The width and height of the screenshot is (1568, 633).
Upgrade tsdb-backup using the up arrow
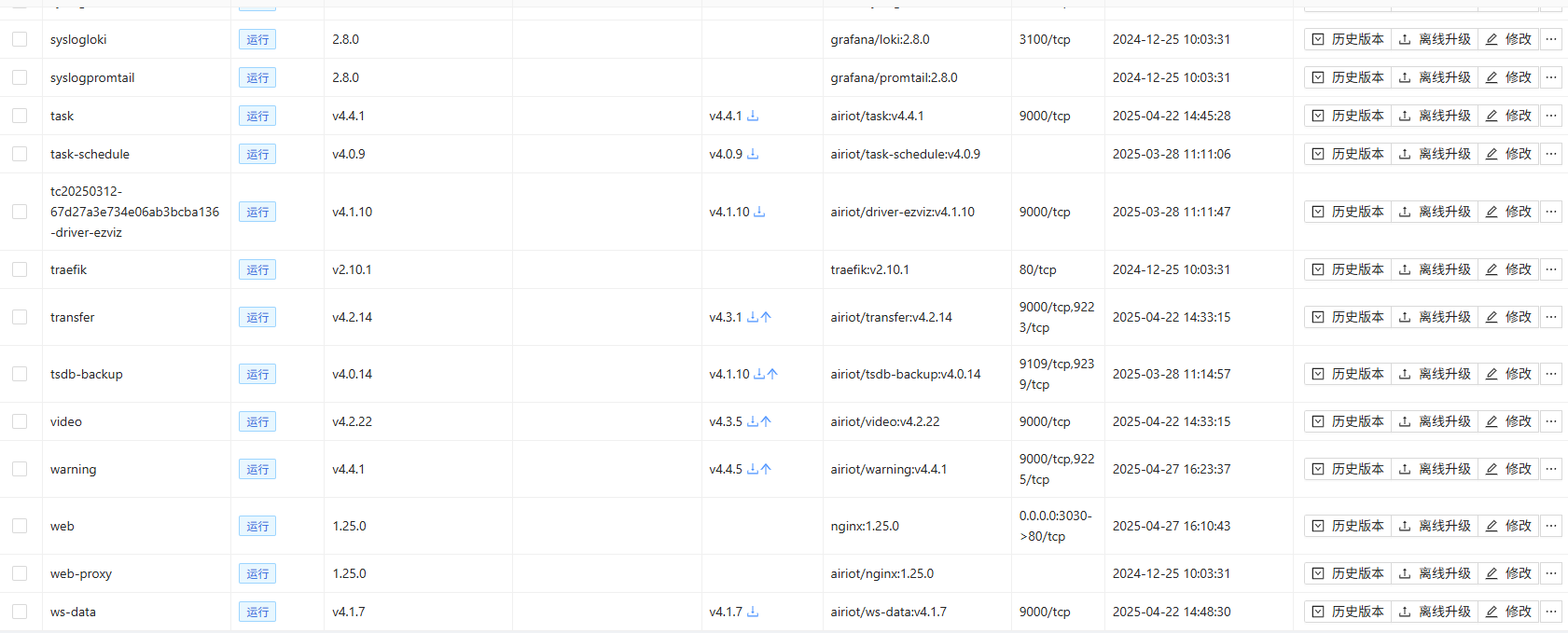pyautogui.click(x=772, y=374)
